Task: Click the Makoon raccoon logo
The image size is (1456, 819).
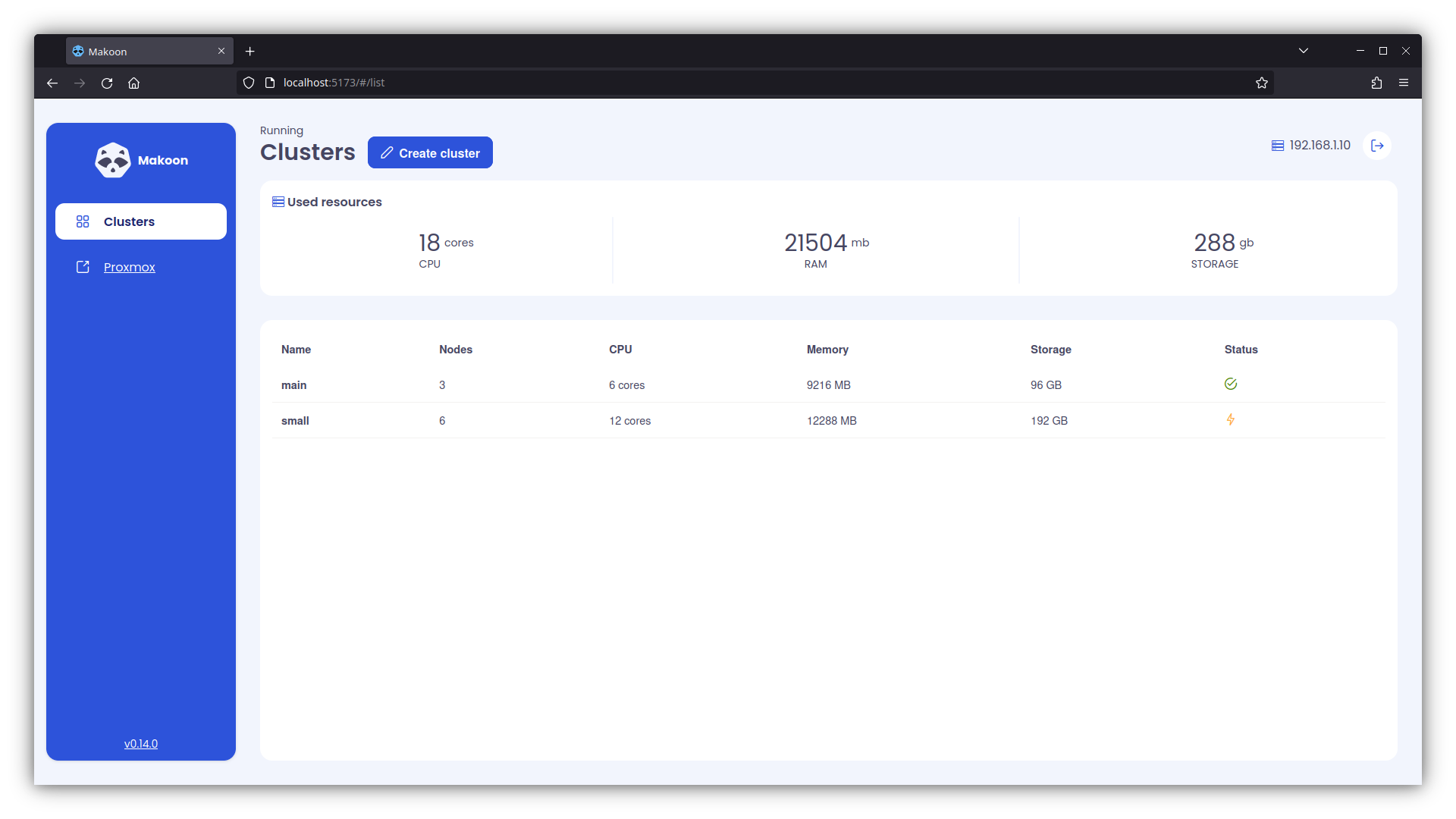Action: (x=113, y=160)
